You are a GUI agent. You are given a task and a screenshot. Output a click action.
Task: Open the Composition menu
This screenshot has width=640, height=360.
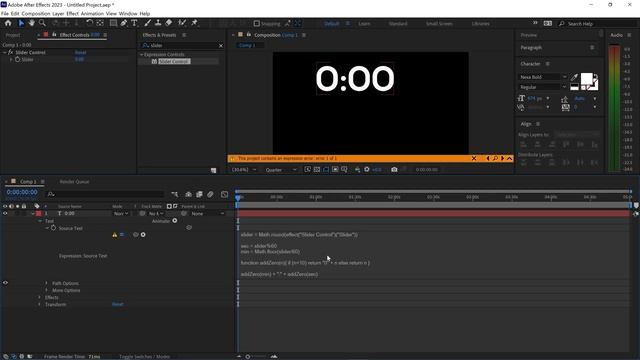36,13
